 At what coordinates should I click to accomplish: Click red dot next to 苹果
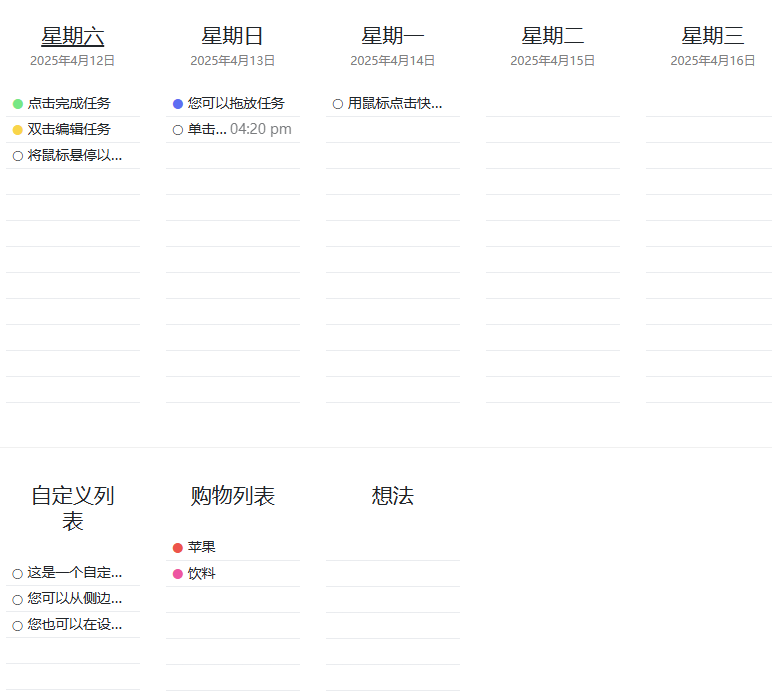pyautogui.click(x=178, y=548)
